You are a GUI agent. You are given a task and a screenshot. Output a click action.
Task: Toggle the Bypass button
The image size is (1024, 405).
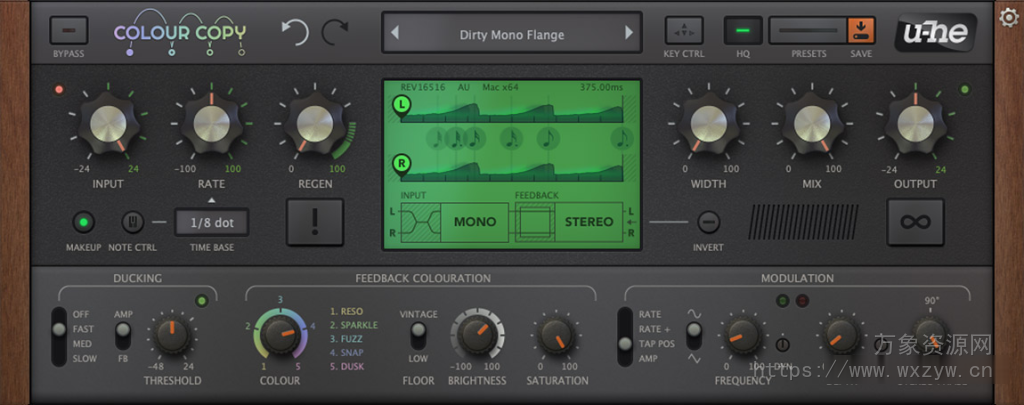click(x=68, y=31)
